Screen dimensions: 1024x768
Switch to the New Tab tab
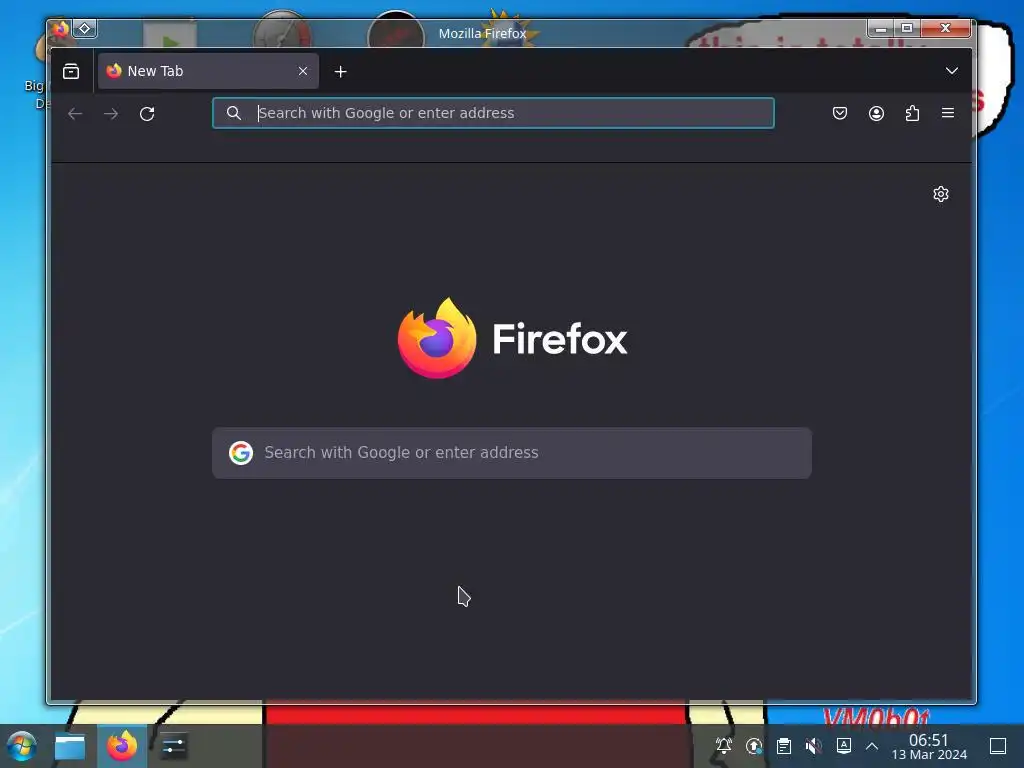click(x=208, y=71)
